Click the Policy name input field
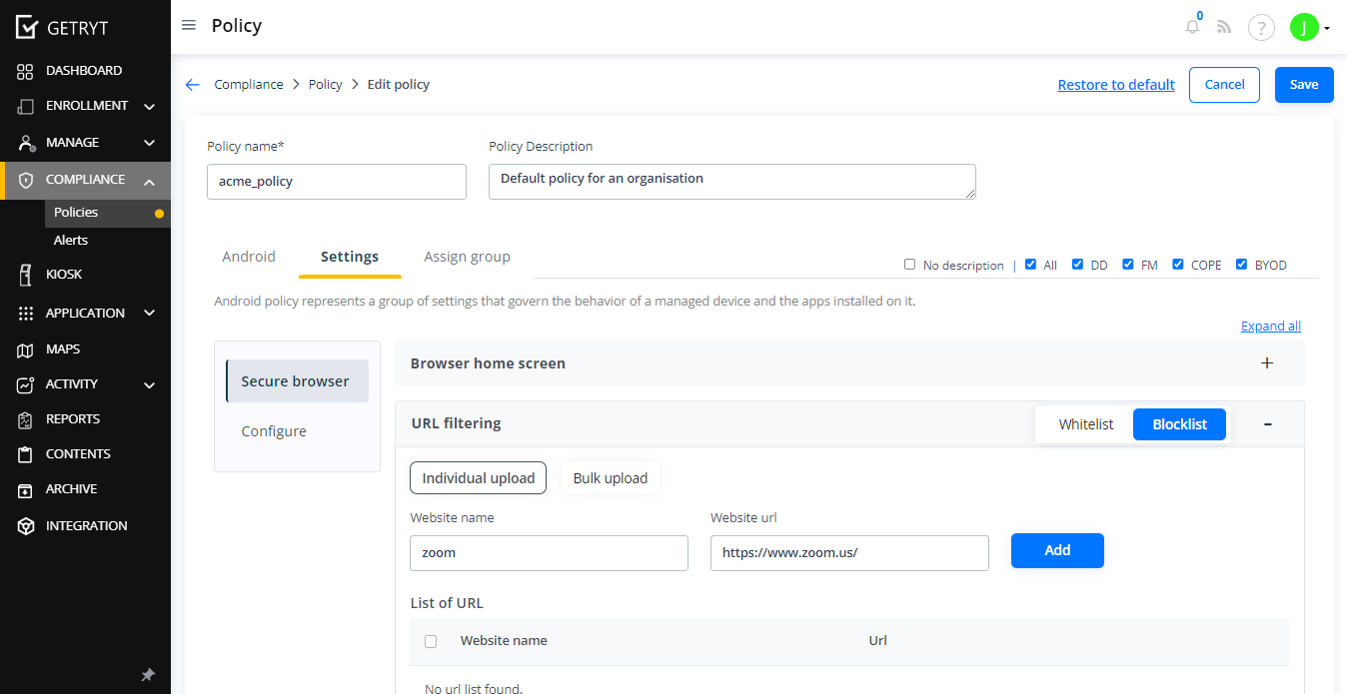Image resolution: width=1347 pixels, height=694 pixels. coord(337,182)
